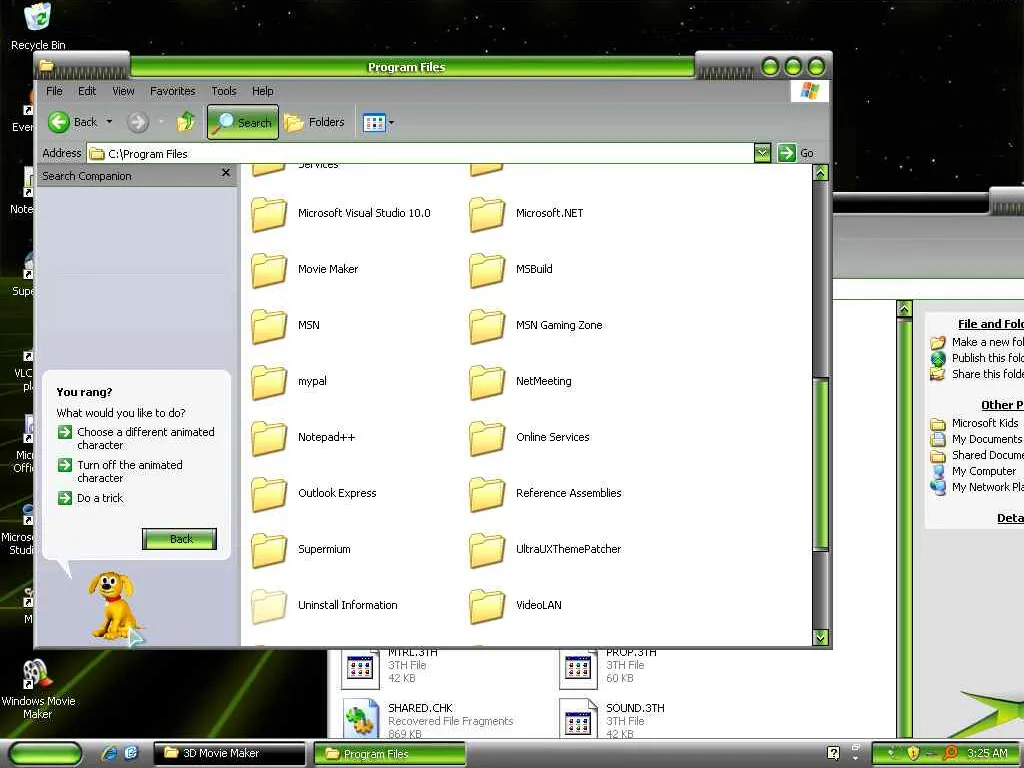
Task: Select the VideoLAN folder
Action: (x=516, y=607)
